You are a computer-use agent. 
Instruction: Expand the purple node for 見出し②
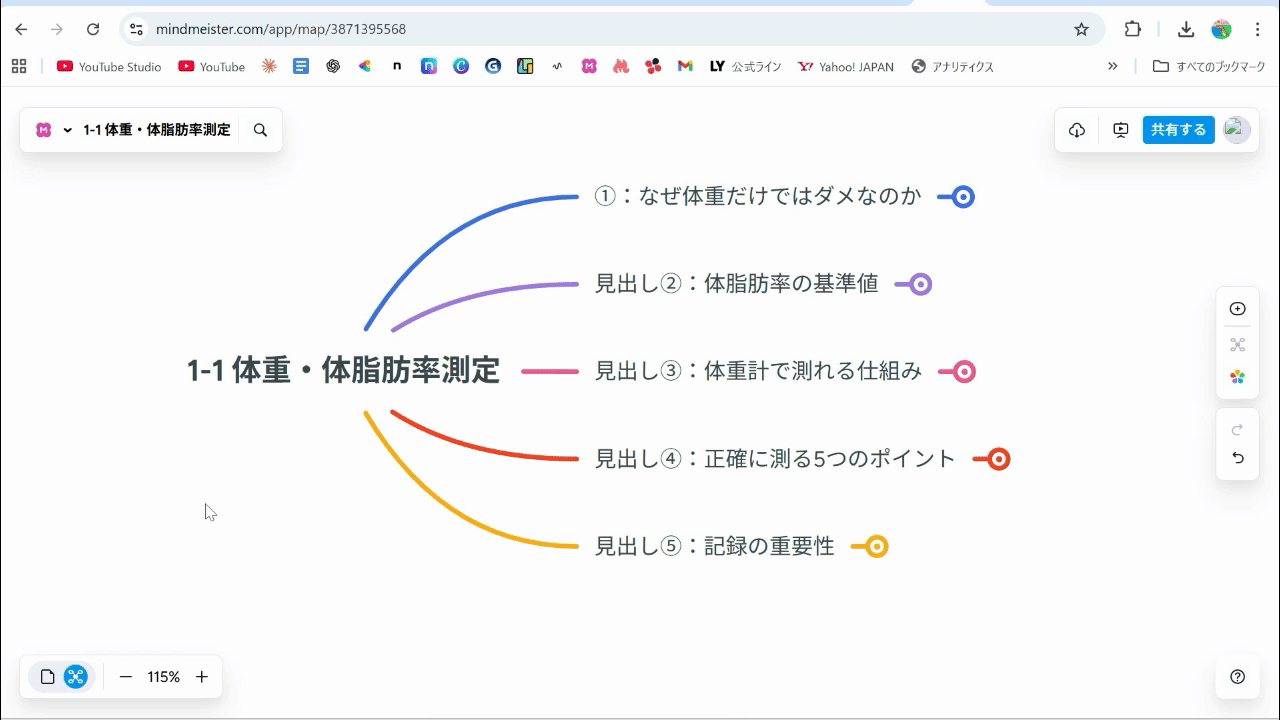coord(920,284)
